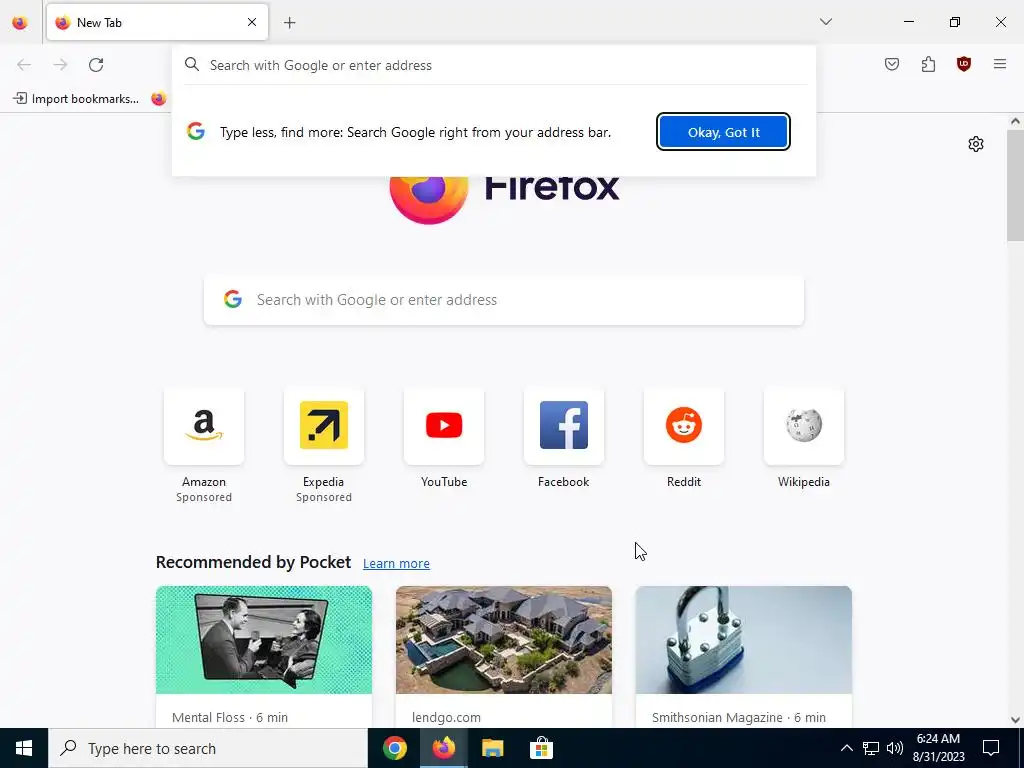Viewport: 1024px width, 768px height.
Task: Focus the page's Google search box
Action: 504,300
